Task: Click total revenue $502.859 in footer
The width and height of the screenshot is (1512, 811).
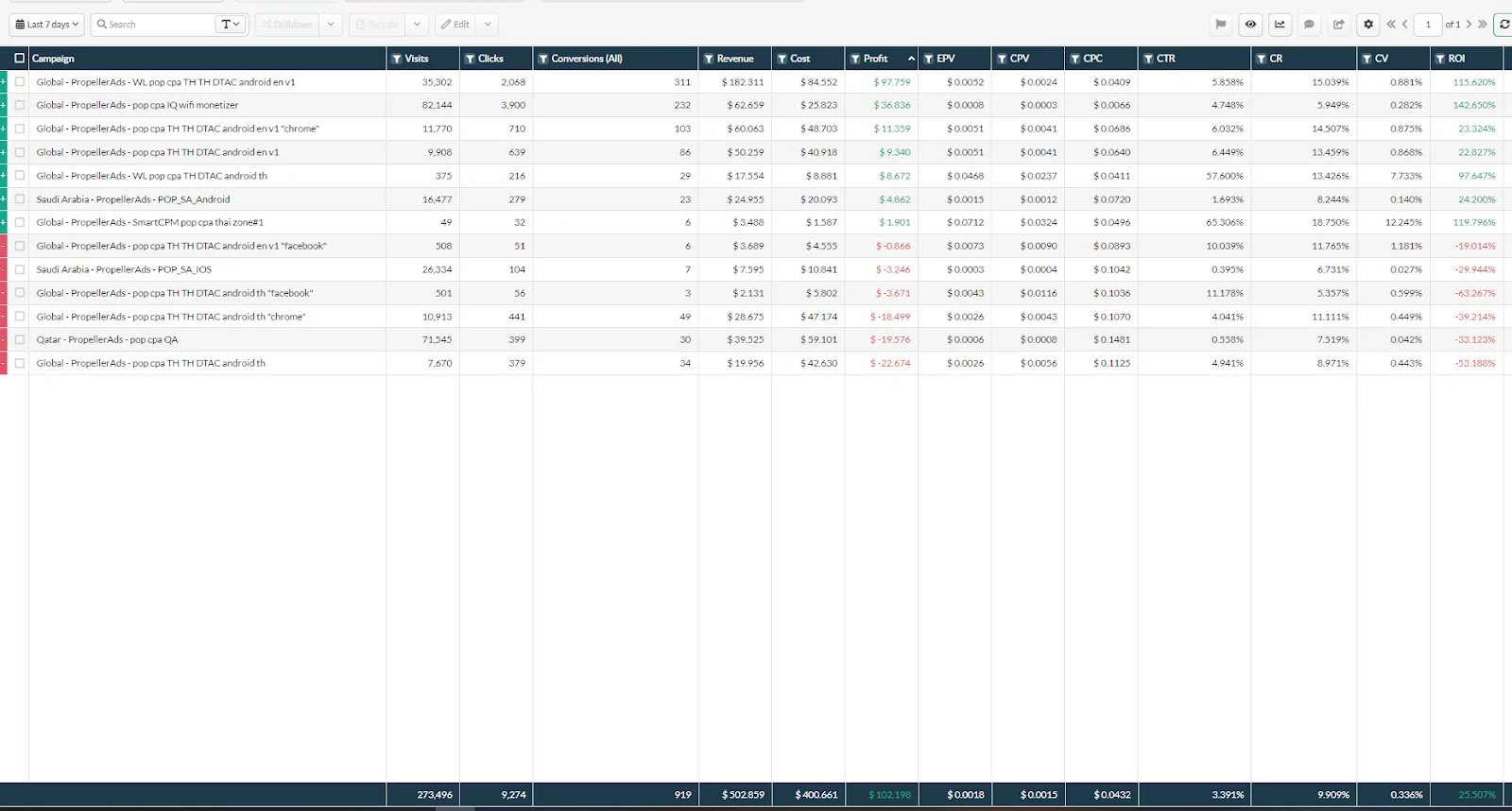Action: click(743, 795)
